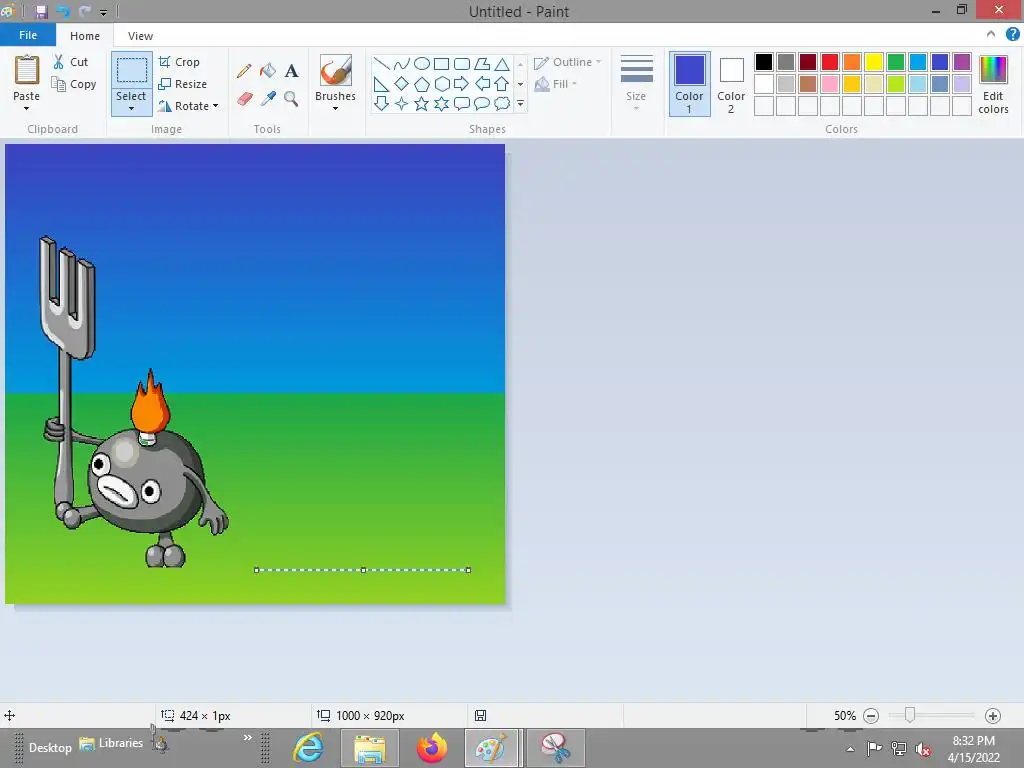Pick the yellow color swatch
The image size is (1024, 768).
874,62
